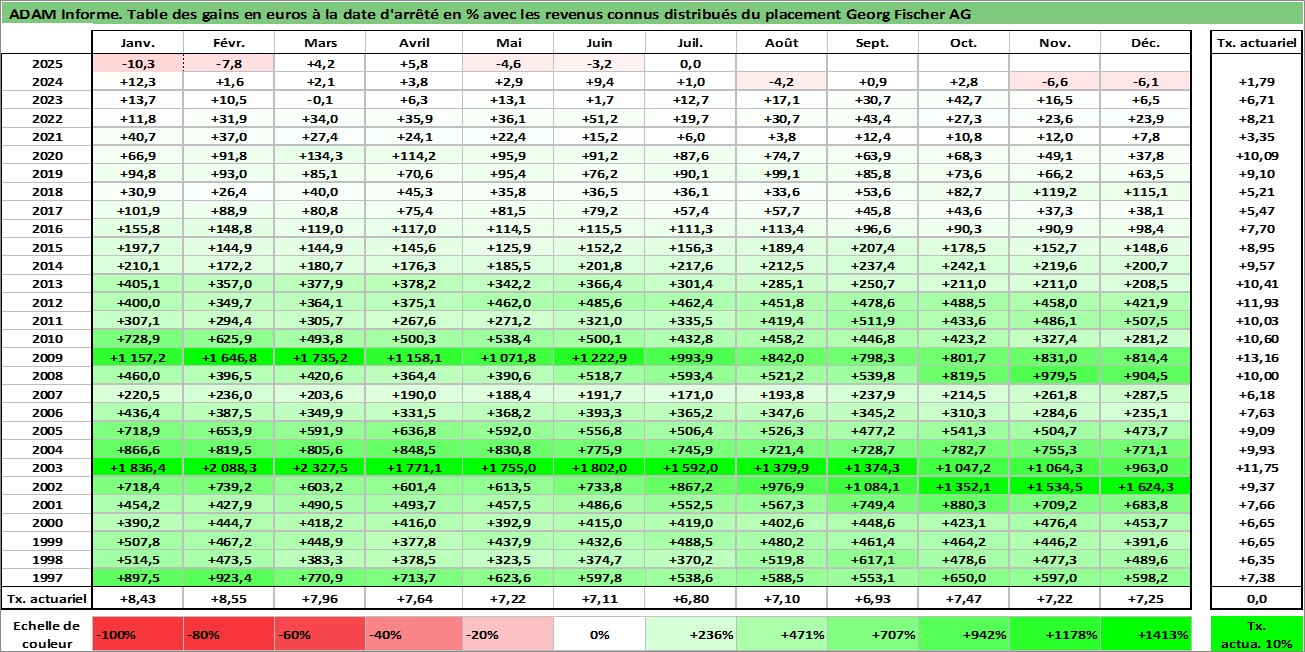Click the -10,3 cell for January 2025
Image resolution: width=1305 pixels, height=652 pixels.
pyautogui.click(x=137, y=63)
